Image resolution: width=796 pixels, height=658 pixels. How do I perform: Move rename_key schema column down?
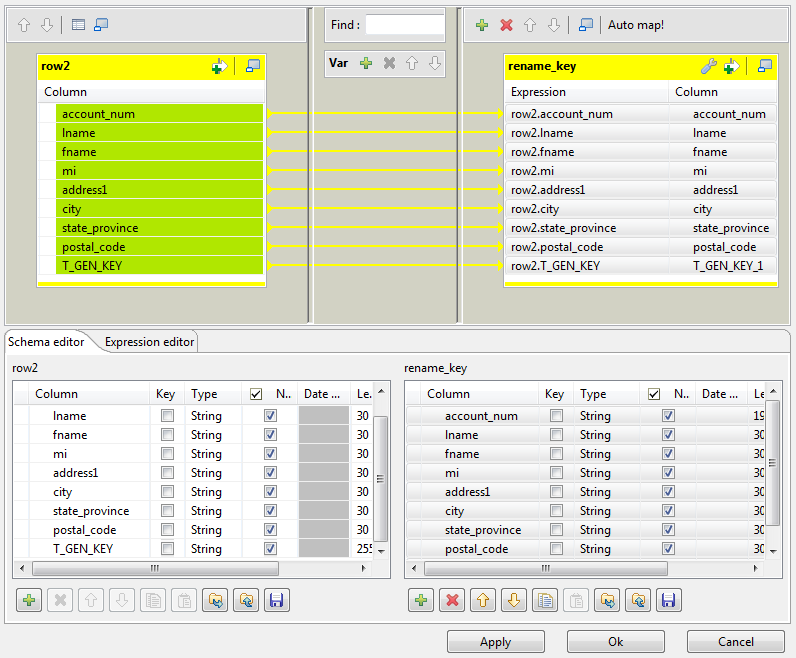click(x=513, y=600)
